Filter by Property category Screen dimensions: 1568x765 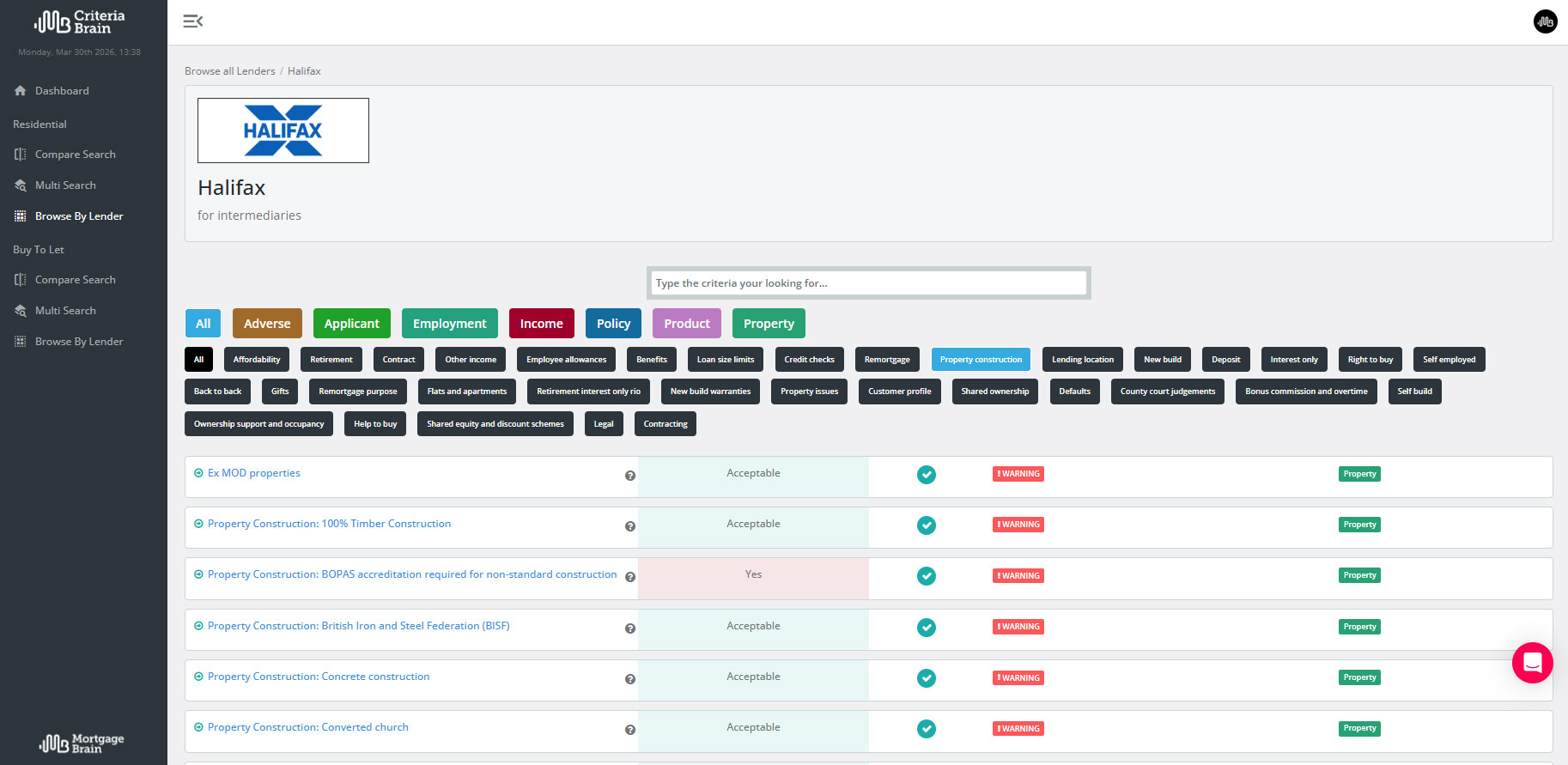[769, 324]
